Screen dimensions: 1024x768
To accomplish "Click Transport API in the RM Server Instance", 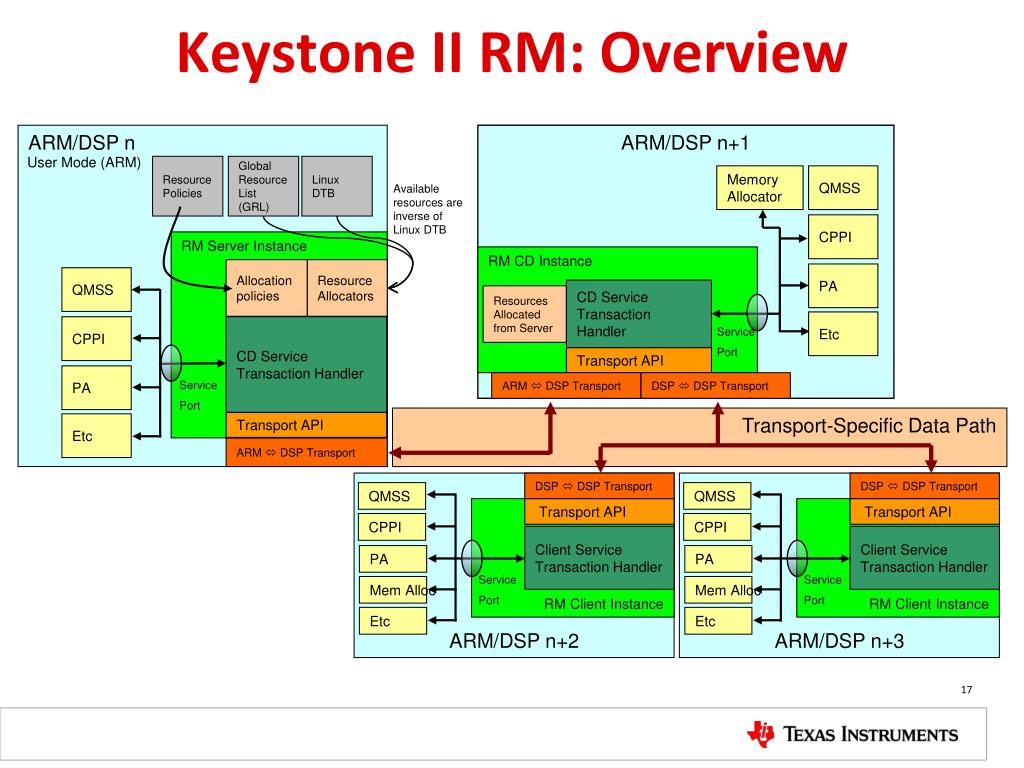I will click(x=306, y=425).
